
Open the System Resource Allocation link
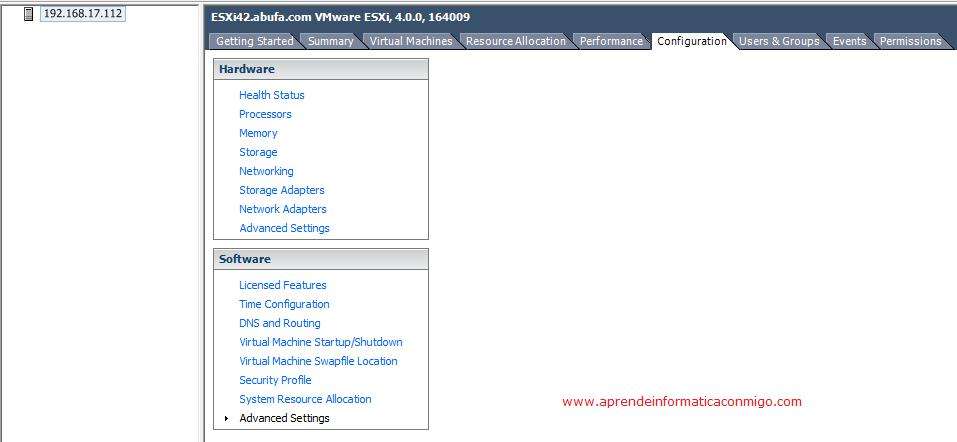pos(305,399)
